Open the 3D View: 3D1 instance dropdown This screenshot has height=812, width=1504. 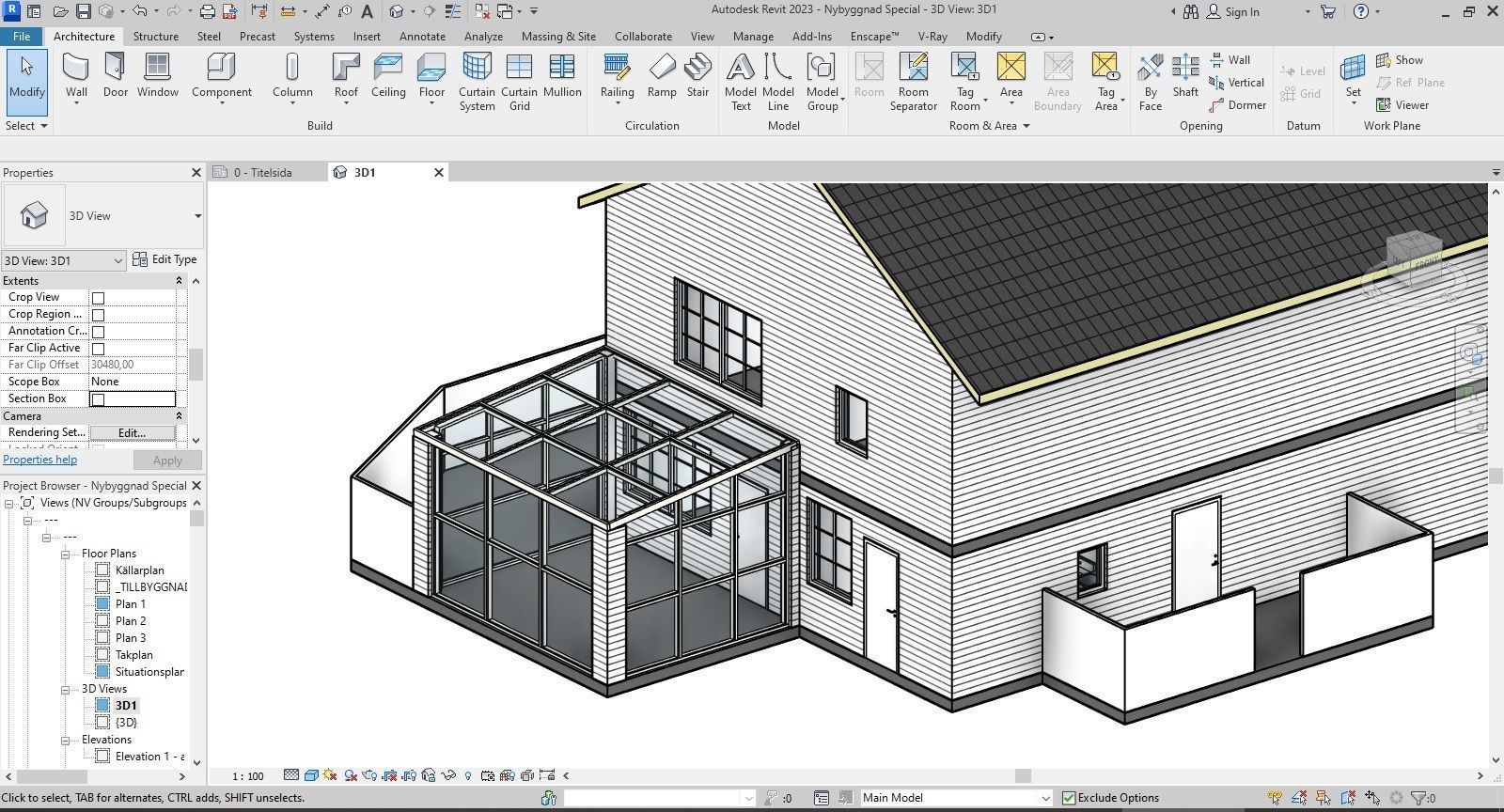tap(118, 260)
